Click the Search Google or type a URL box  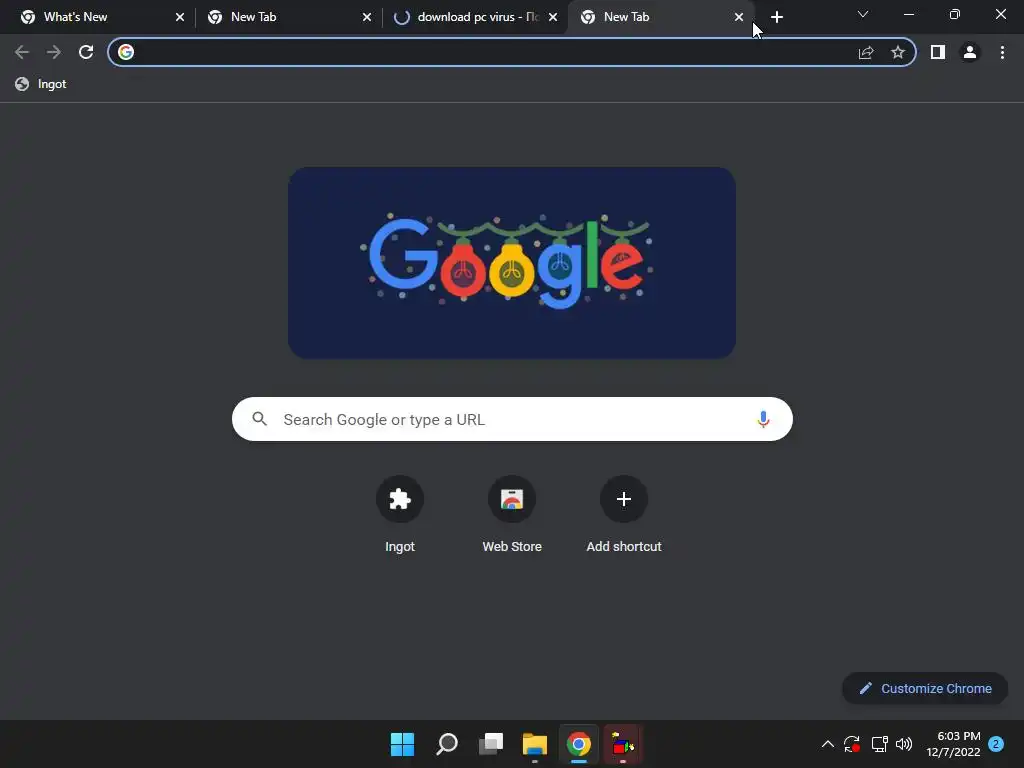point(512,419)
